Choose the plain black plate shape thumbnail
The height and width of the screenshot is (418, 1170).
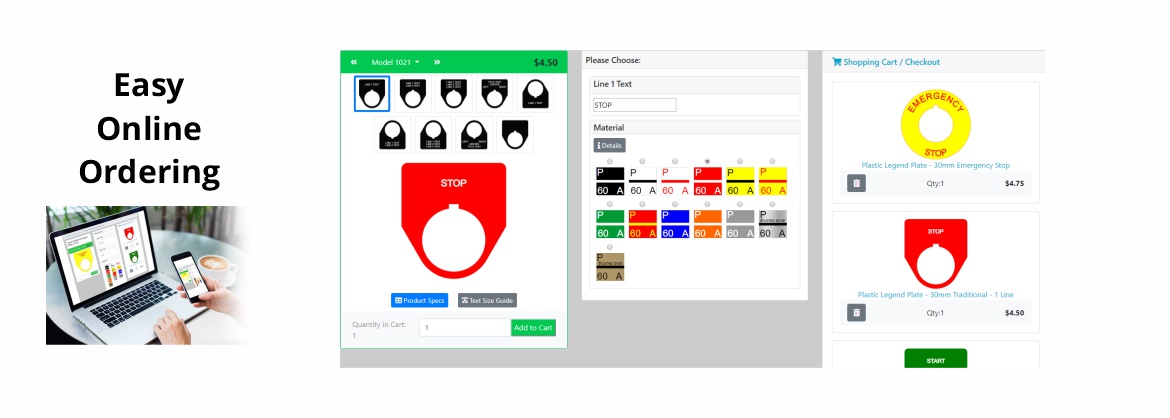(514, 135)
